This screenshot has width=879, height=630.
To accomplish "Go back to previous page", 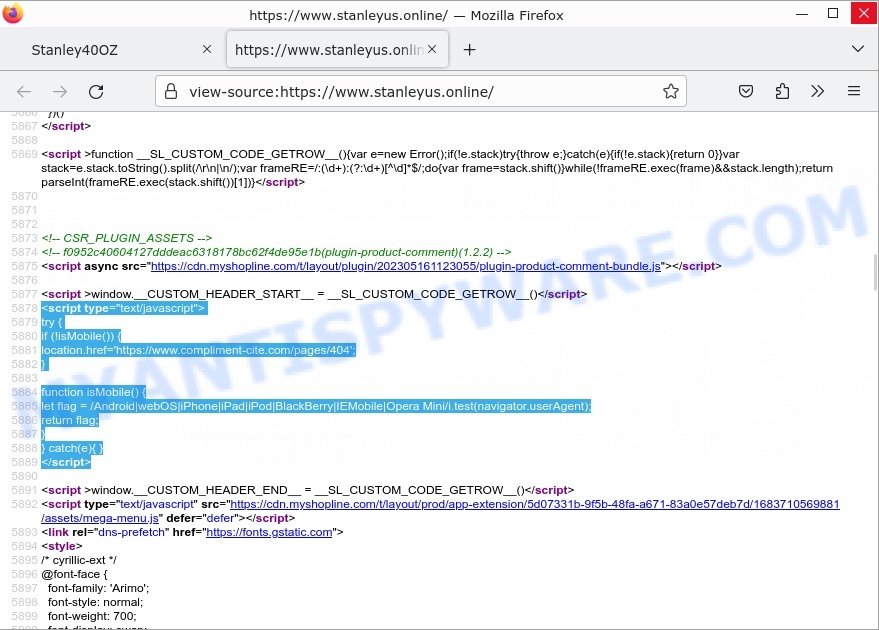I will pos(24,91).
